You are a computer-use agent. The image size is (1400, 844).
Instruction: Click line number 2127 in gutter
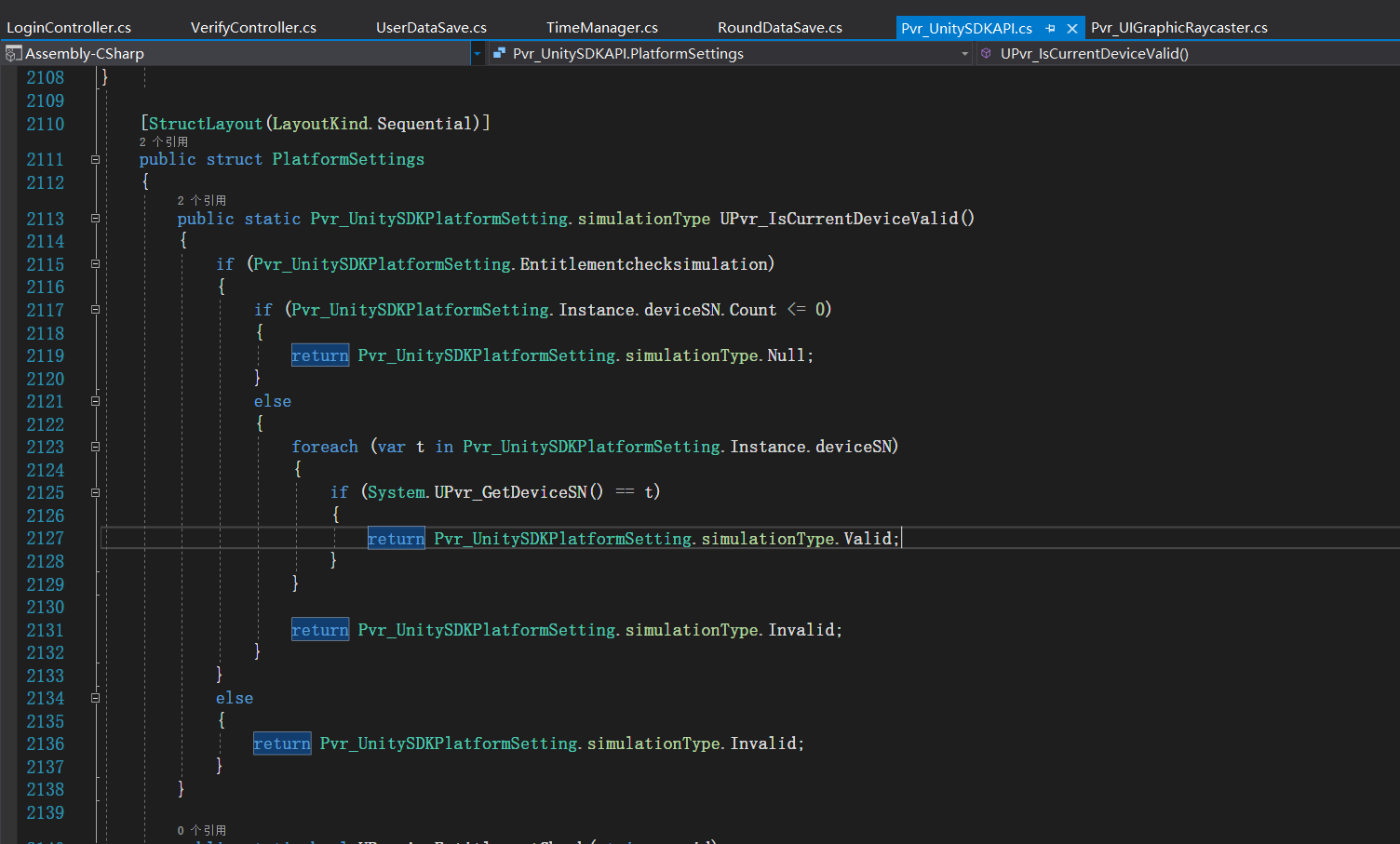pos(46,539)
